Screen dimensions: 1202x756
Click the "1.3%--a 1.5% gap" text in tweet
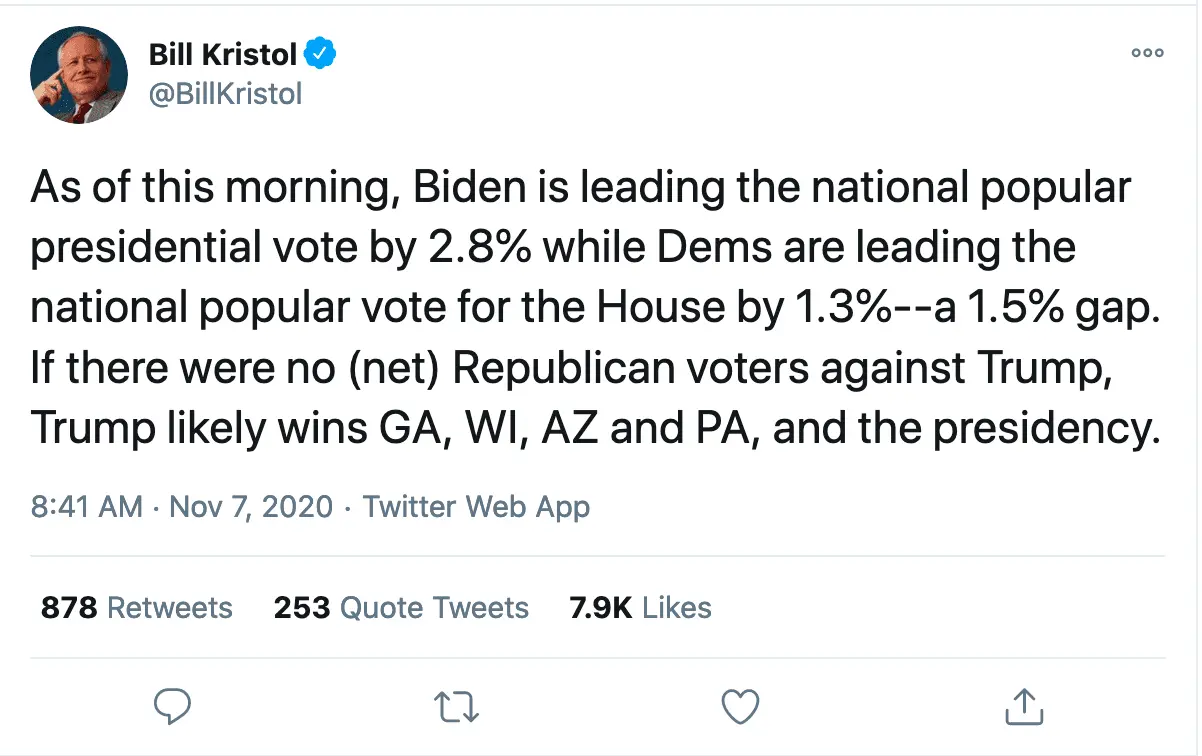[x=971, y=309]
